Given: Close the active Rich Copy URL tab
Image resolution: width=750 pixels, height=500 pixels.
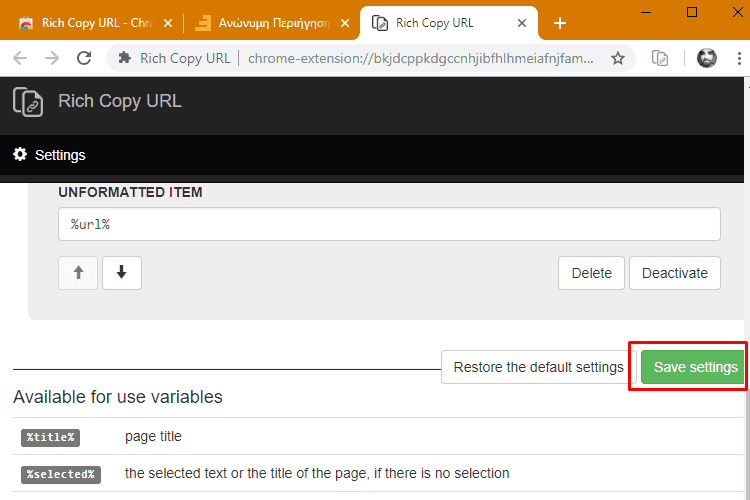Looking at the screenshot, I should [522, 23].
